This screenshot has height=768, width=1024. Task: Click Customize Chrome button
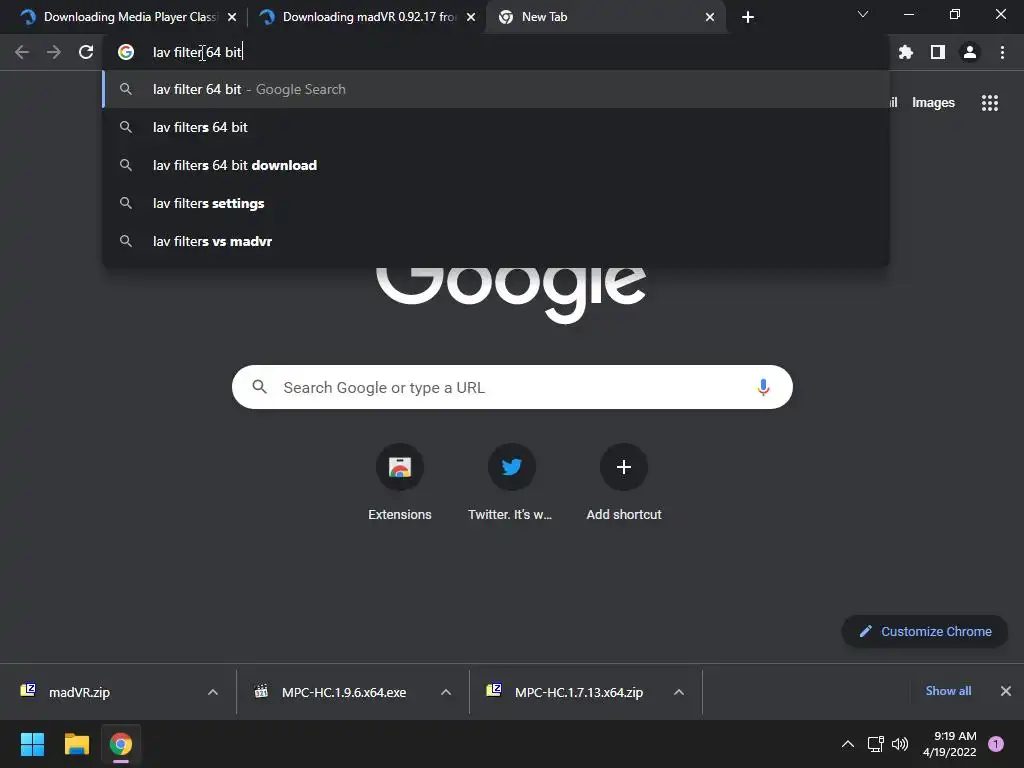[925, 632]
